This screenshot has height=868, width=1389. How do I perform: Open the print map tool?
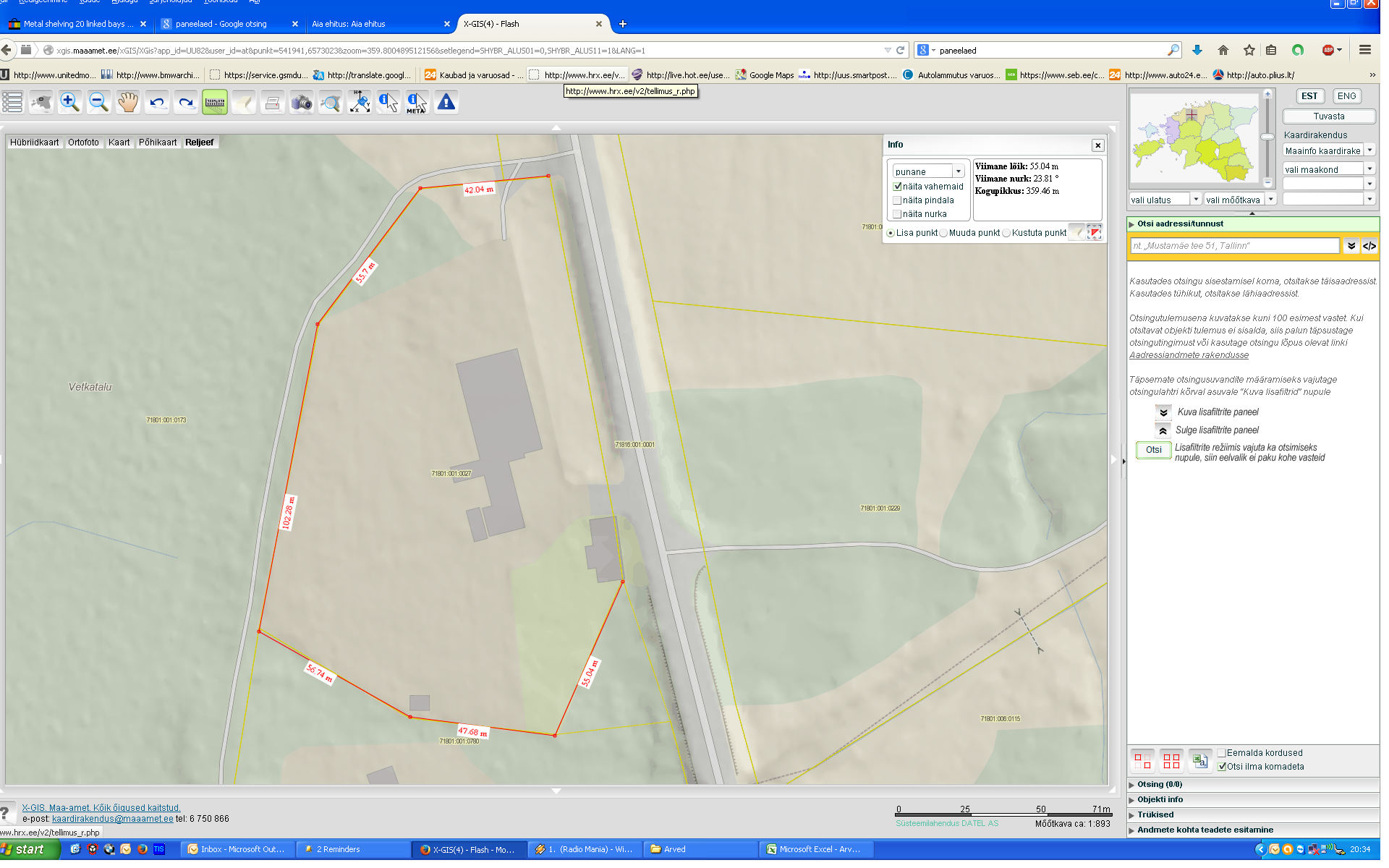273,103
